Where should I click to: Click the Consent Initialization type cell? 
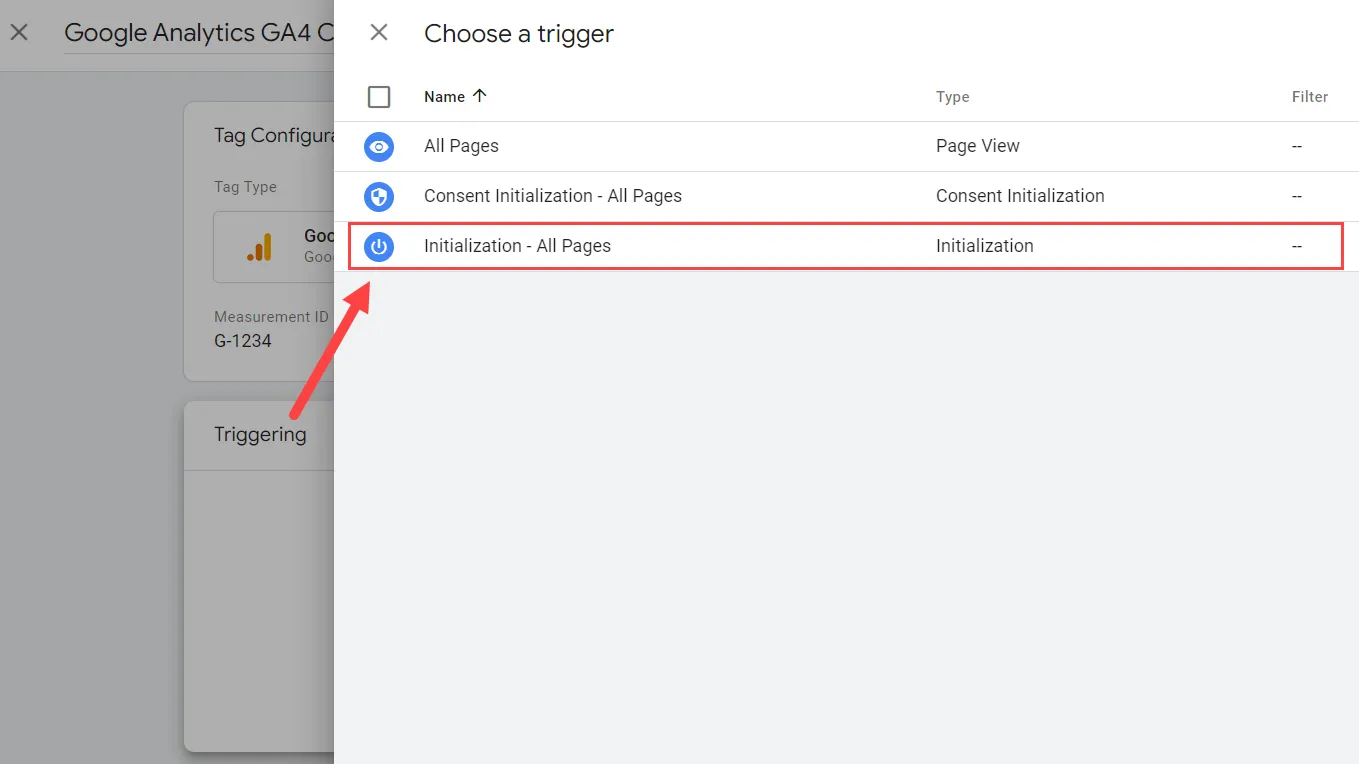click(1020, 196)
